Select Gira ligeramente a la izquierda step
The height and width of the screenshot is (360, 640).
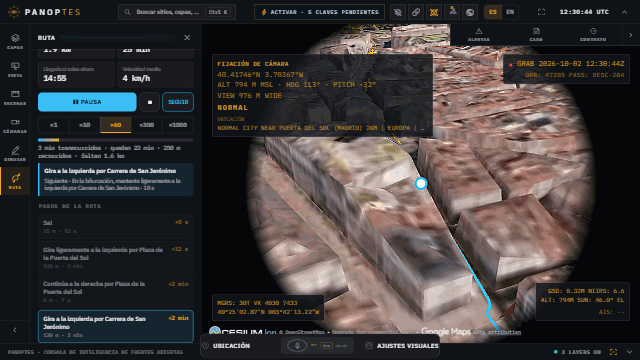(x=116, y=258)
